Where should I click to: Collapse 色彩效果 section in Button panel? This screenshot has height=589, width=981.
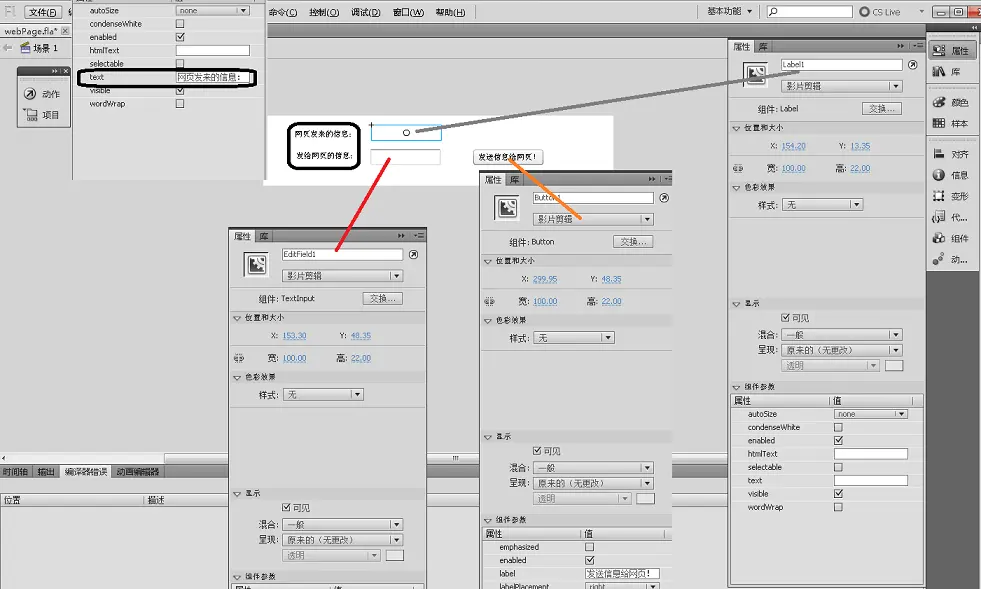487,320
